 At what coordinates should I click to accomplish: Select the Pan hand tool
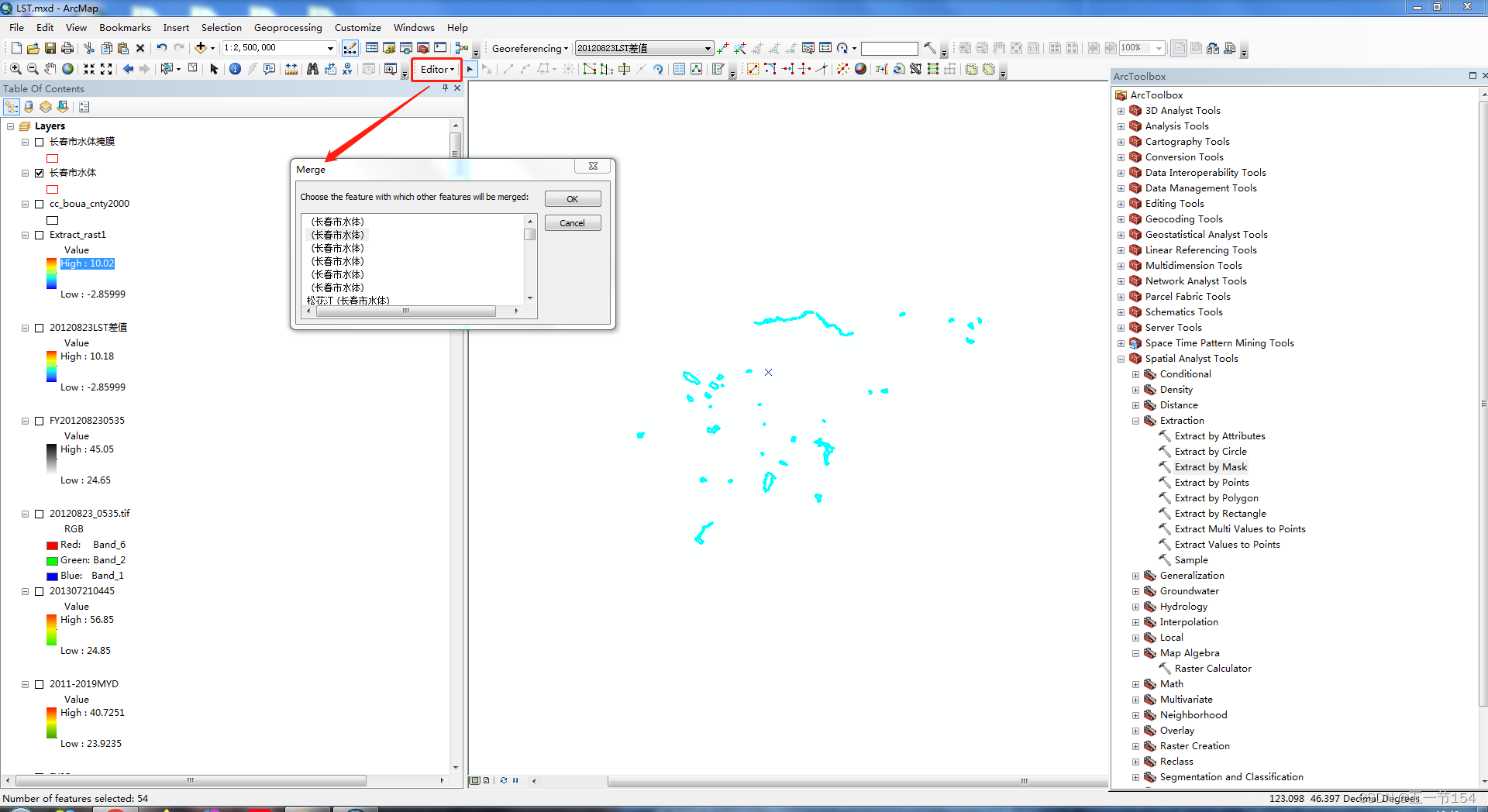(50, 69)
